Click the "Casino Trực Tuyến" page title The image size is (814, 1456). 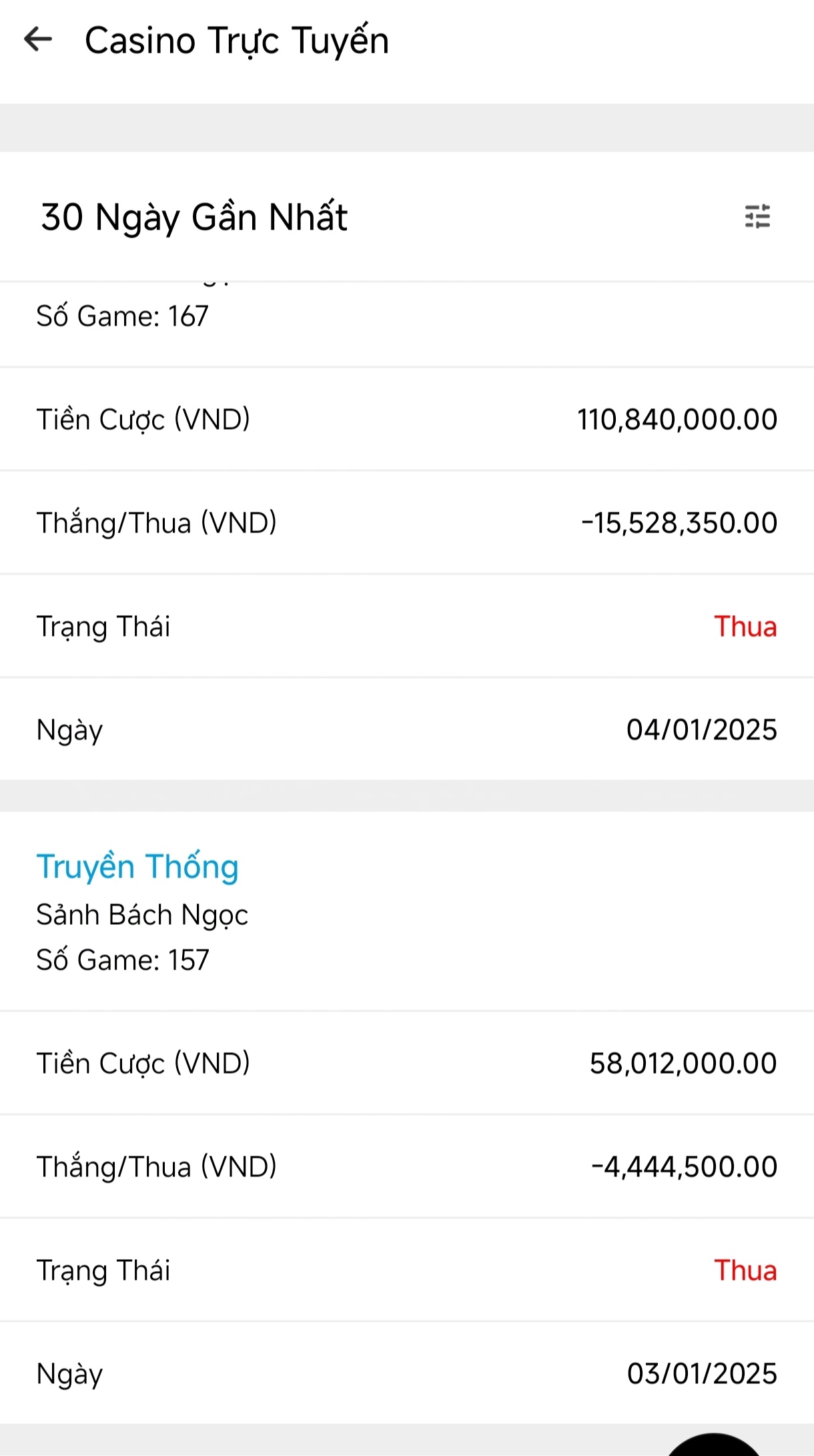(236, 41)
